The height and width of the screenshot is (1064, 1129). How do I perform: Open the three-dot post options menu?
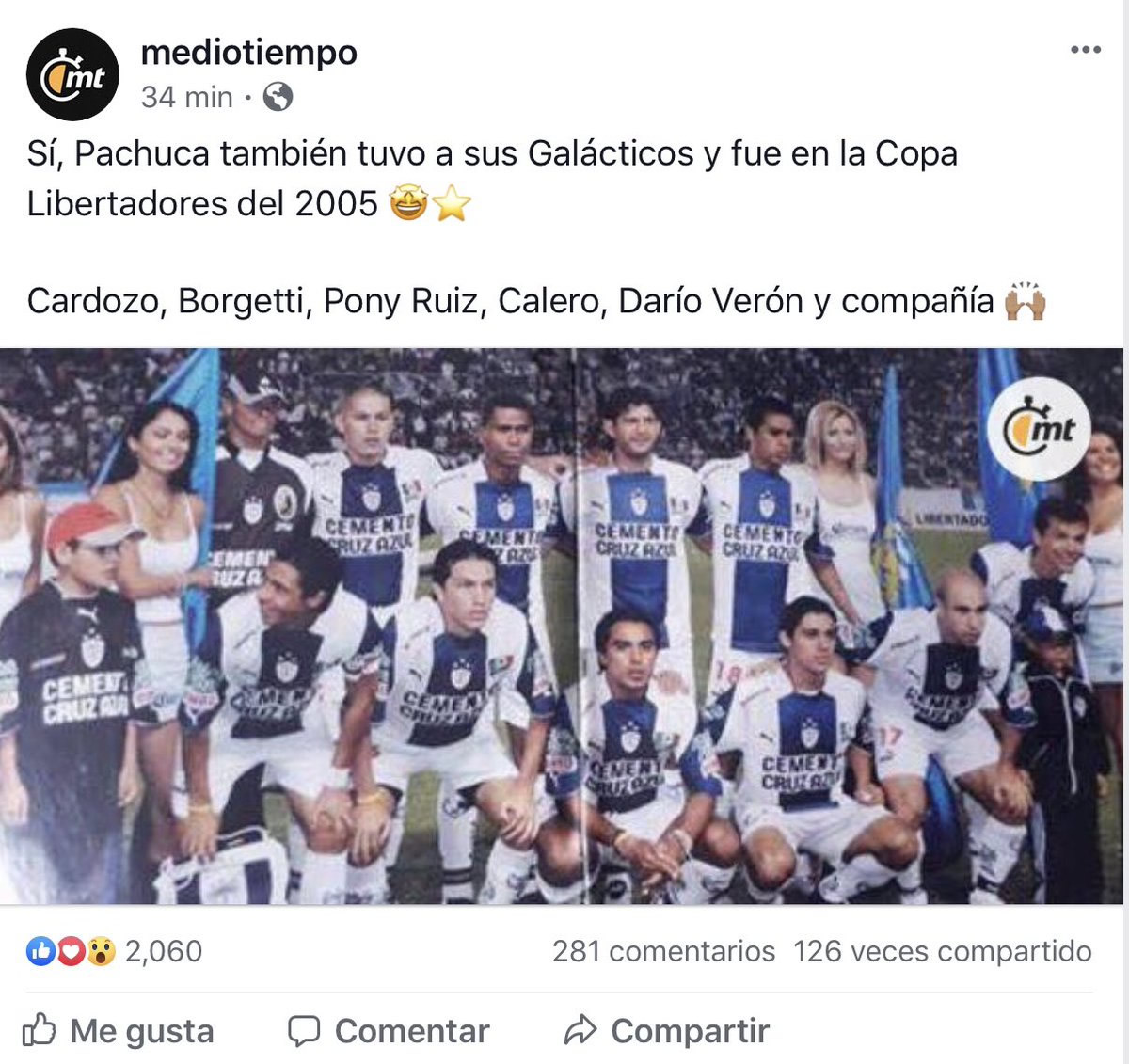tap(1085, 50)
